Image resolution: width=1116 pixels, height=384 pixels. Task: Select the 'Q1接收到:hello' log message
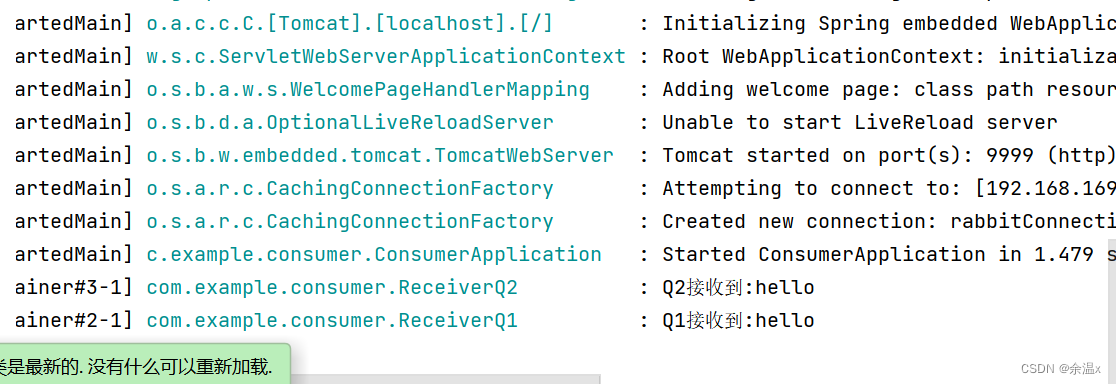click(x=738, y=320)
